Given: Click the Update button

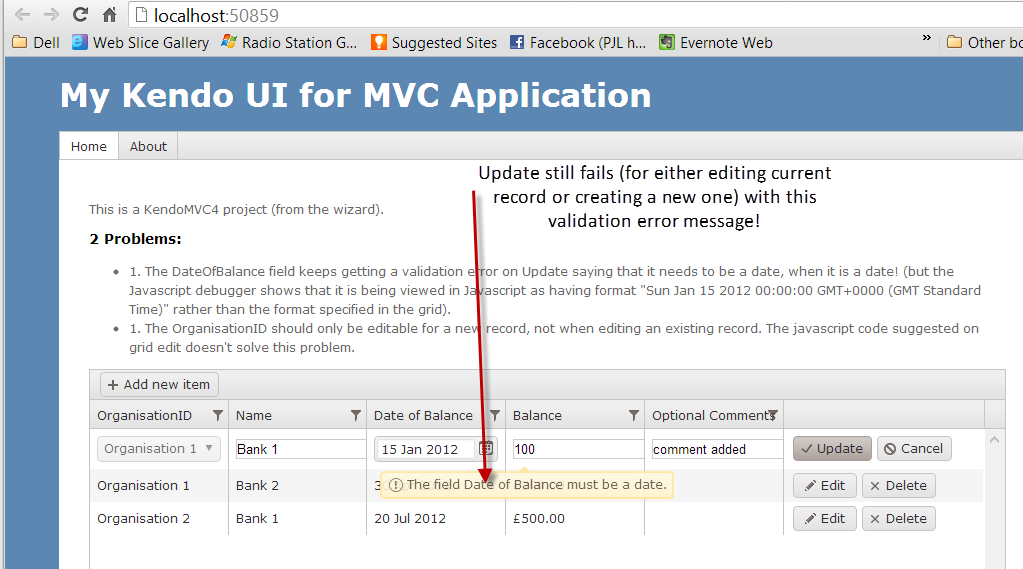Looking at the screenshot, I should [832, 448].
